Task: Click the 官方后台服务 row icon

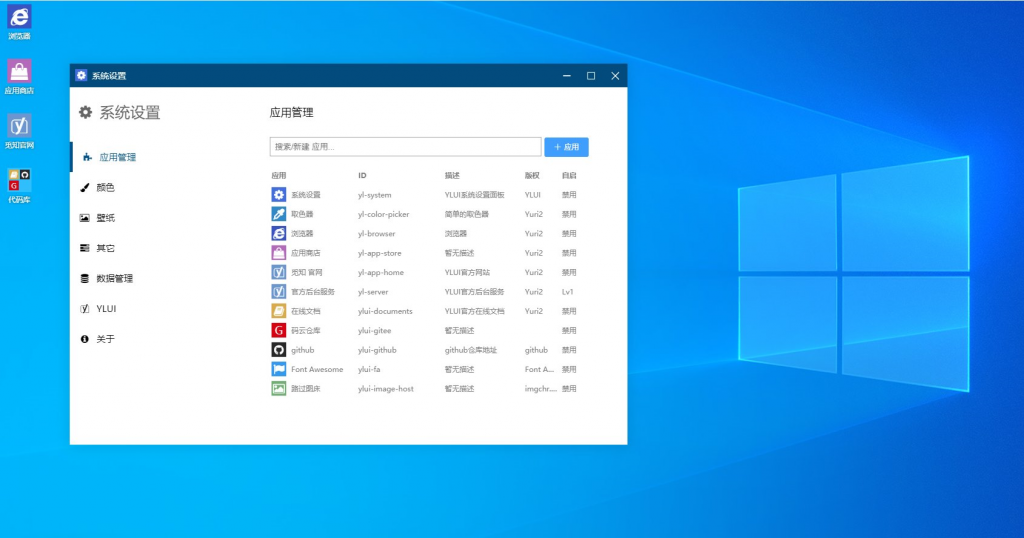Action: 279,292
